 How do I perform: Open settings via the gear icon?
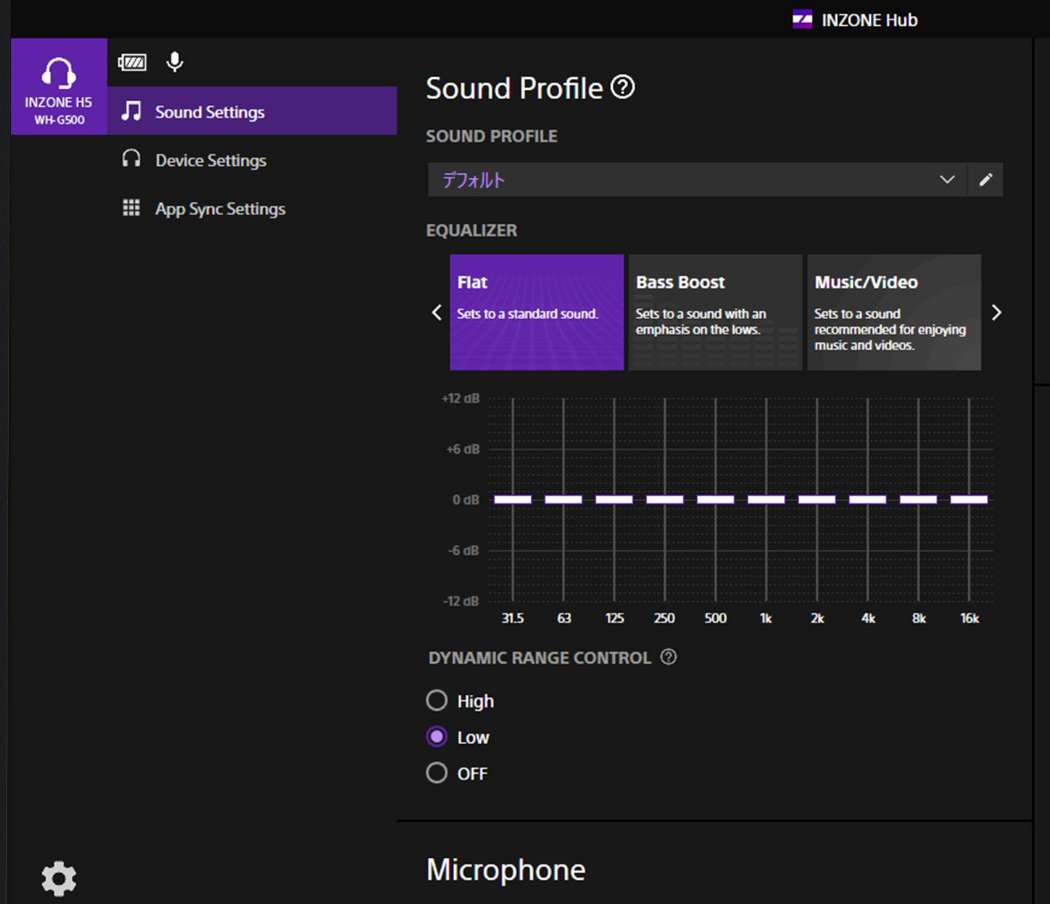[x=59, y=879]
